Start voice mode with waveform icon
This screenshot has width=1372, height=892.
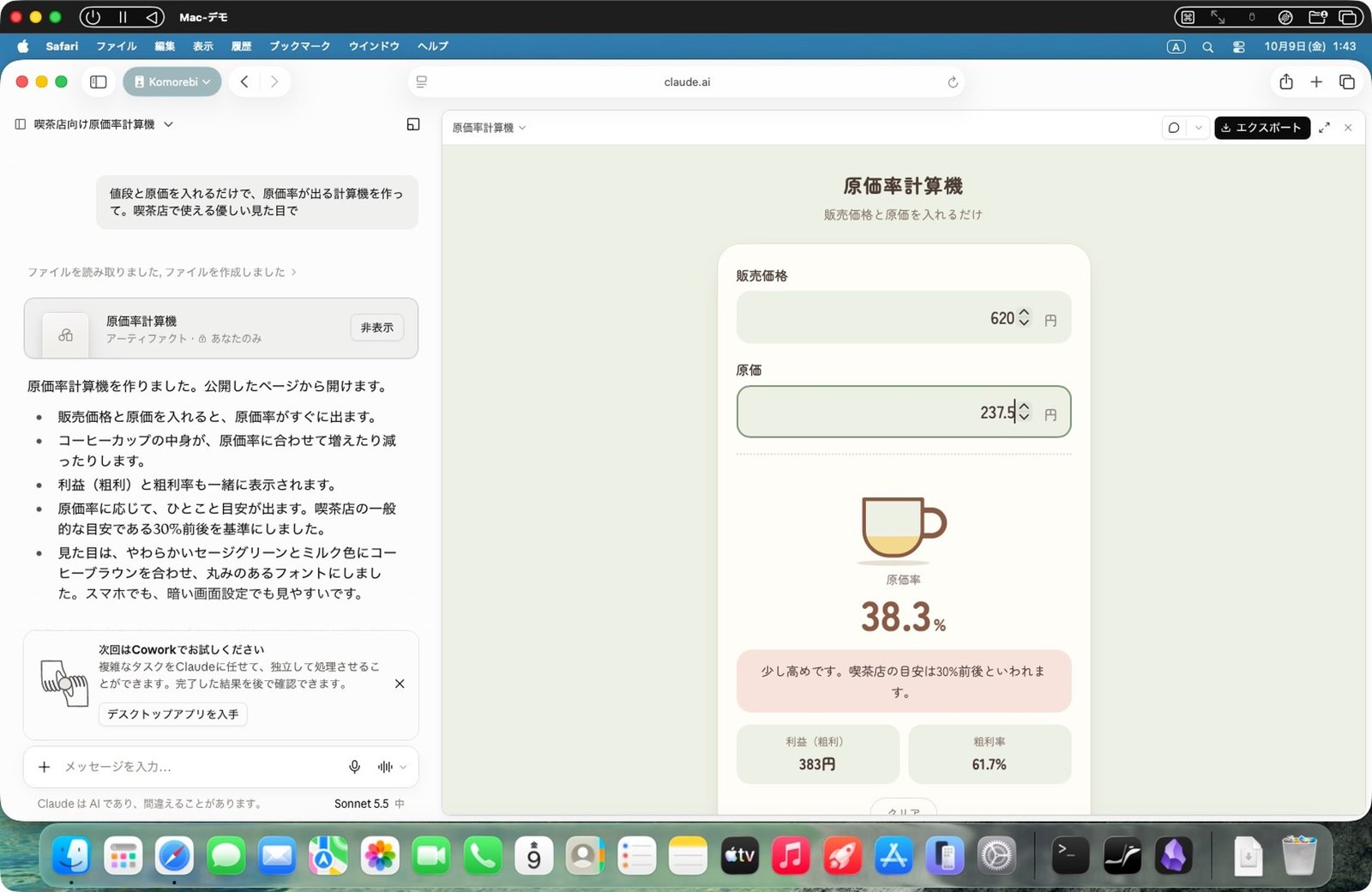tap(385, 767)
